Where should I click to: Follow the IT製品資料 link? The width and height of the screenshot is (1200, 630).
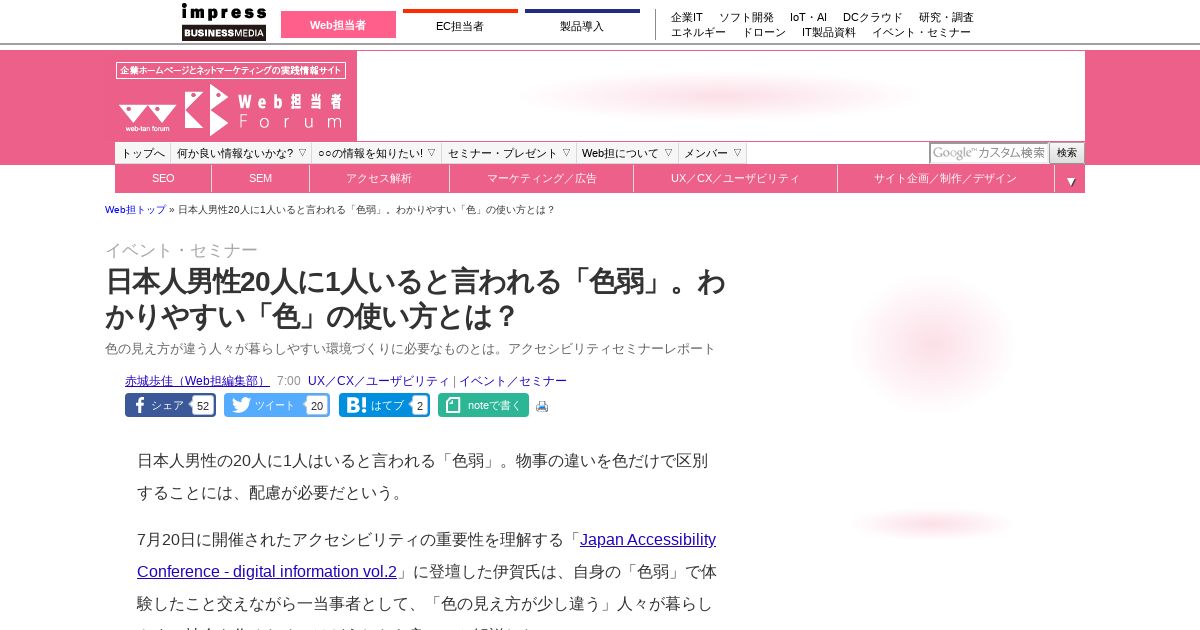coord(829,32)
